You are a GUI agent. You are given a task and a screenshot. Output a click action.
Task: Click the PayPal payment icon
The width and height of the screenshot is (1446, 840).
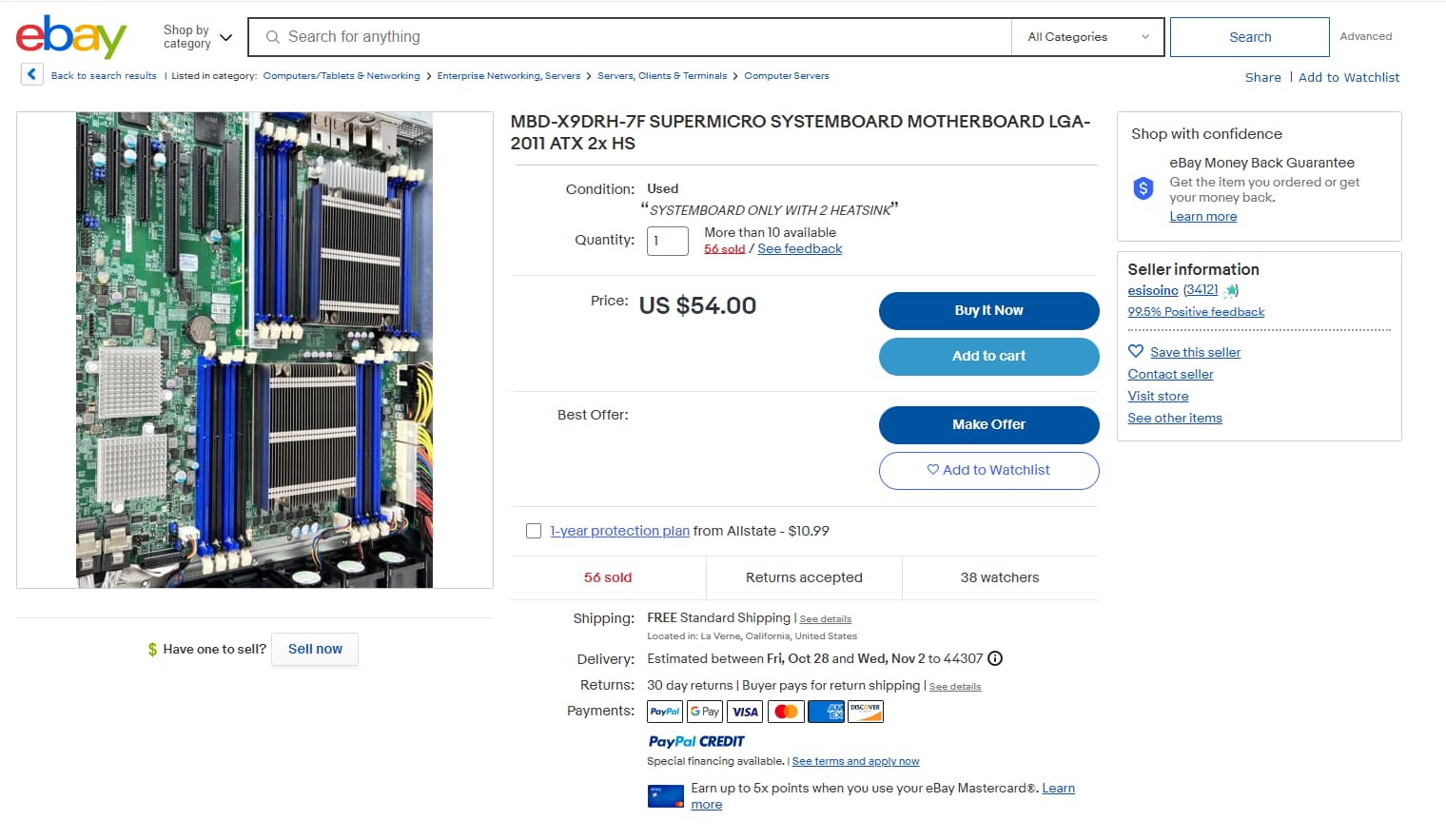tap(665, 712)
